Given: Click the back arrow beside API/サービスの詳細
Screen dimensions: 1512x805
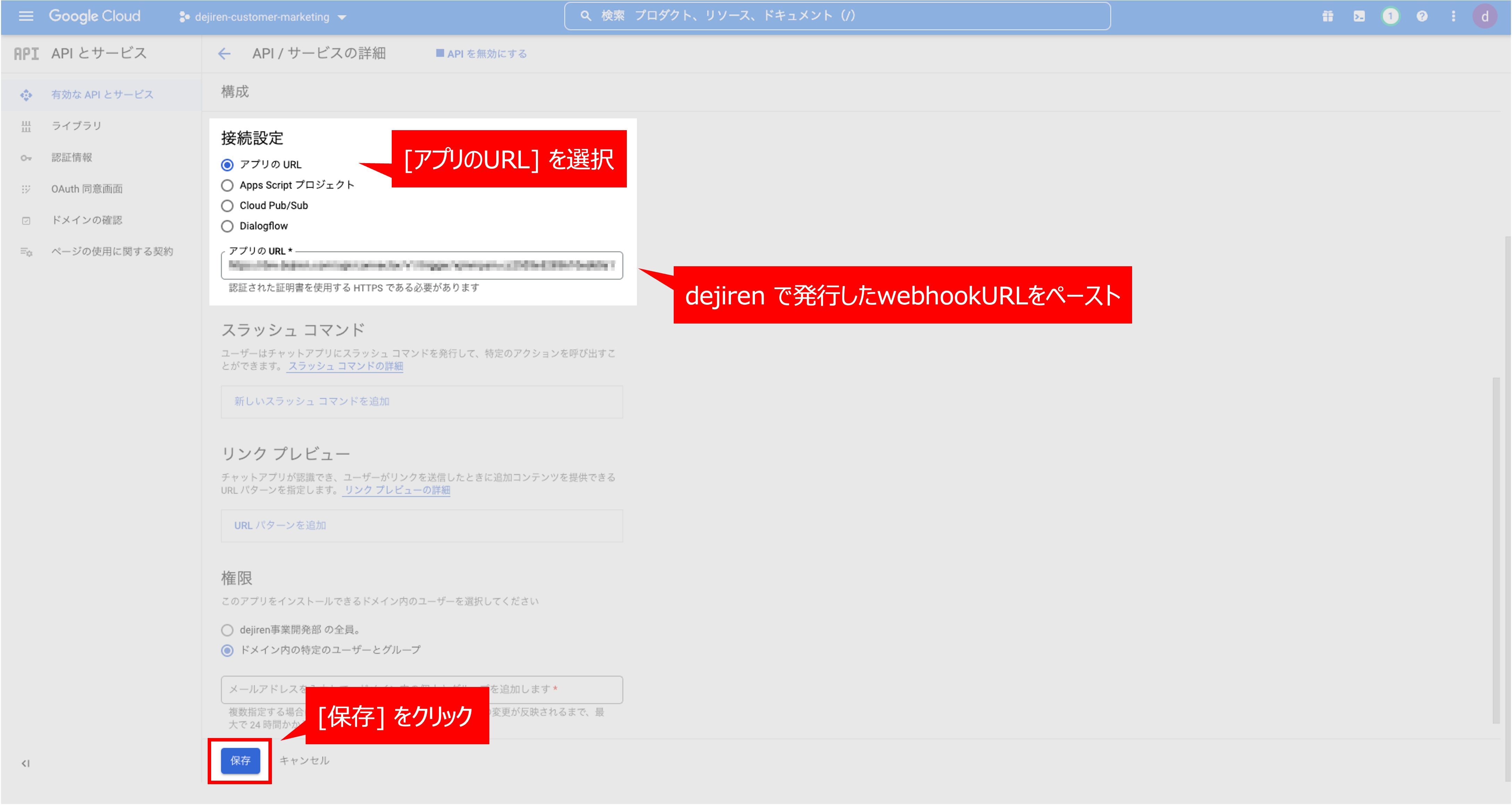Looking at the screenshot, I should 224,54.
